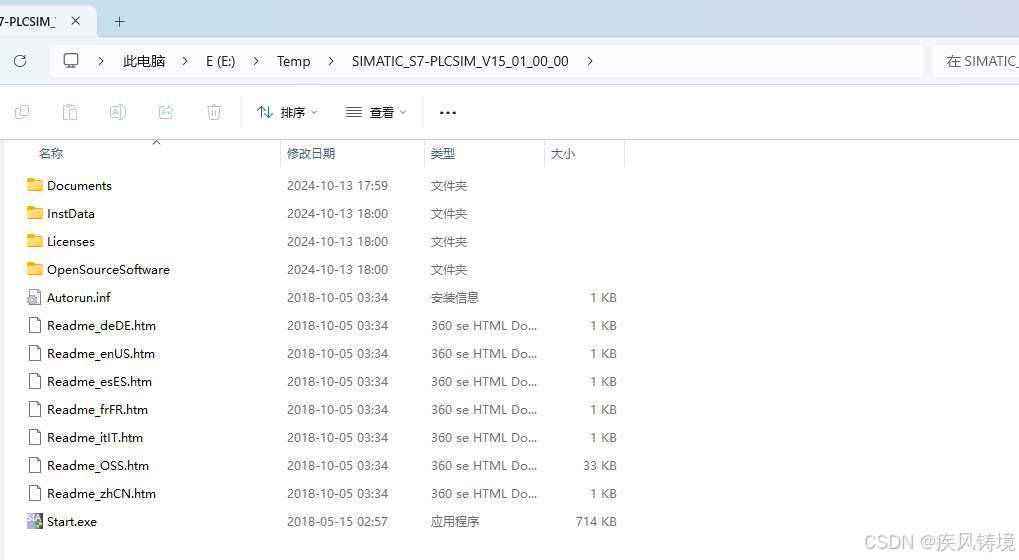The image size is (1019, 560).
Task: Click the Readme_deDE.htm file icon
Action: pos(34,325)
